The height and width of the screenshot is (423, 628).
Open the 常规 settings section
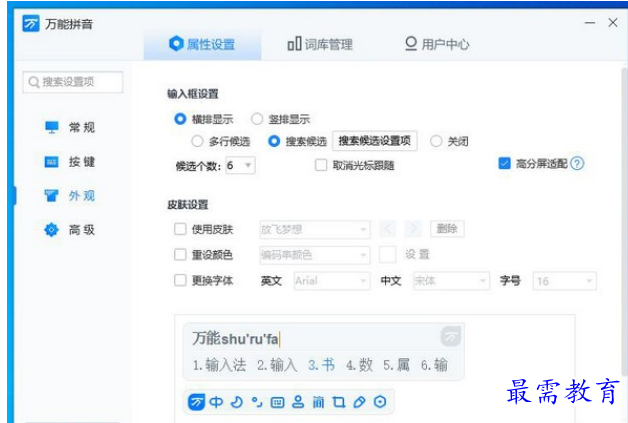click(x=70, y=127)
